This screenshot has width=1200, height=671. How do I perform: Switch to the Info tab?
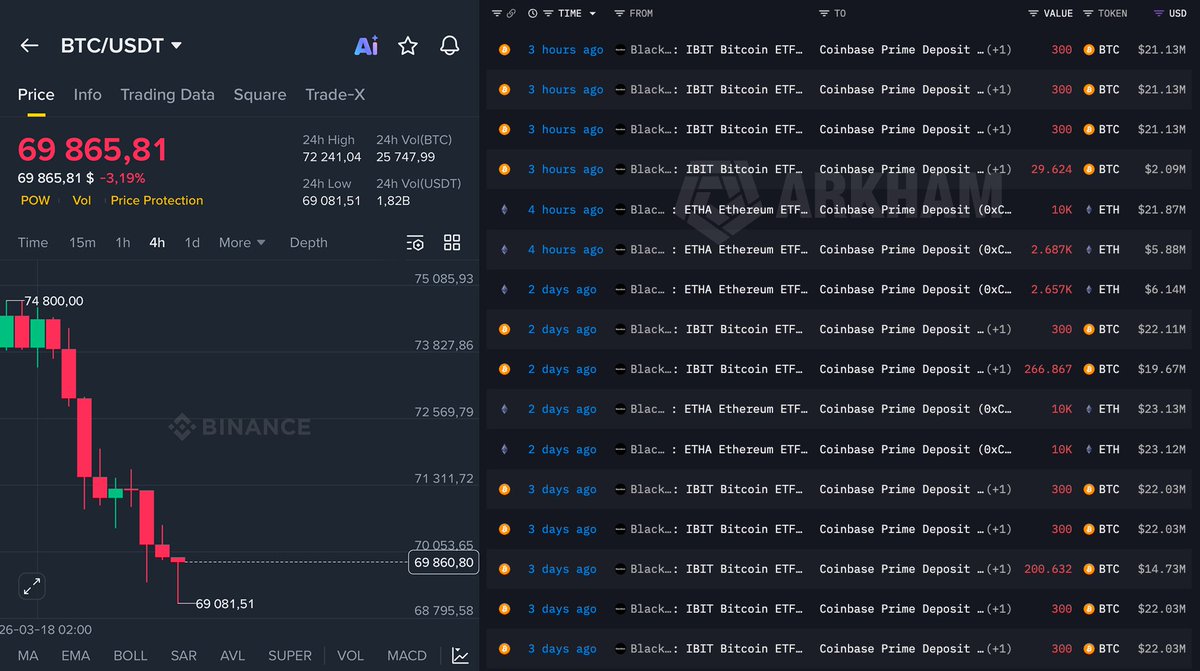[88, 94]
